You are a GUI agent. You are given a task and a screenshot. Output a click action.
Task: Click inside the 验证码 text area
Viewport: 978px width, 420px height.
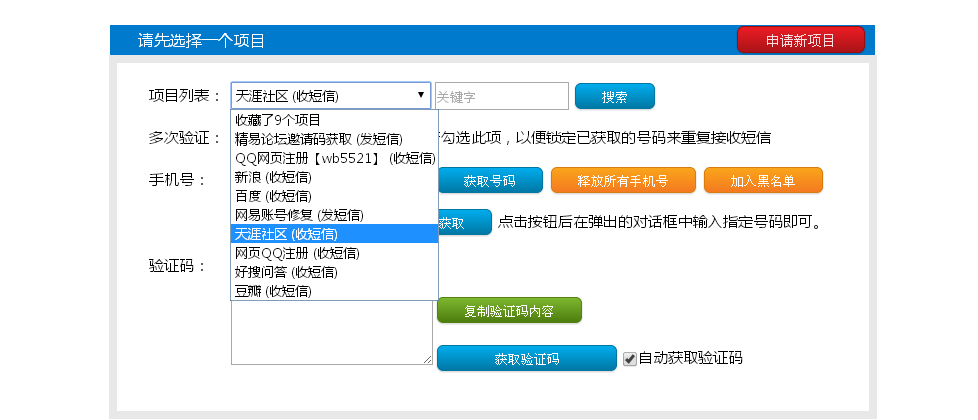(x=331, y=333)
